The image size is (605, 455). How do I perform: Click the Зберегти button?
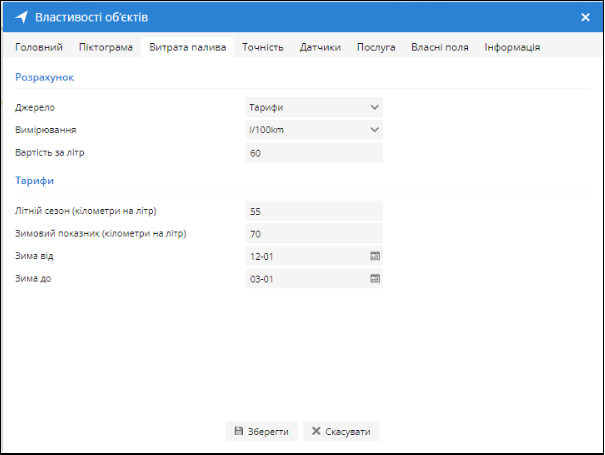[262, 431]
